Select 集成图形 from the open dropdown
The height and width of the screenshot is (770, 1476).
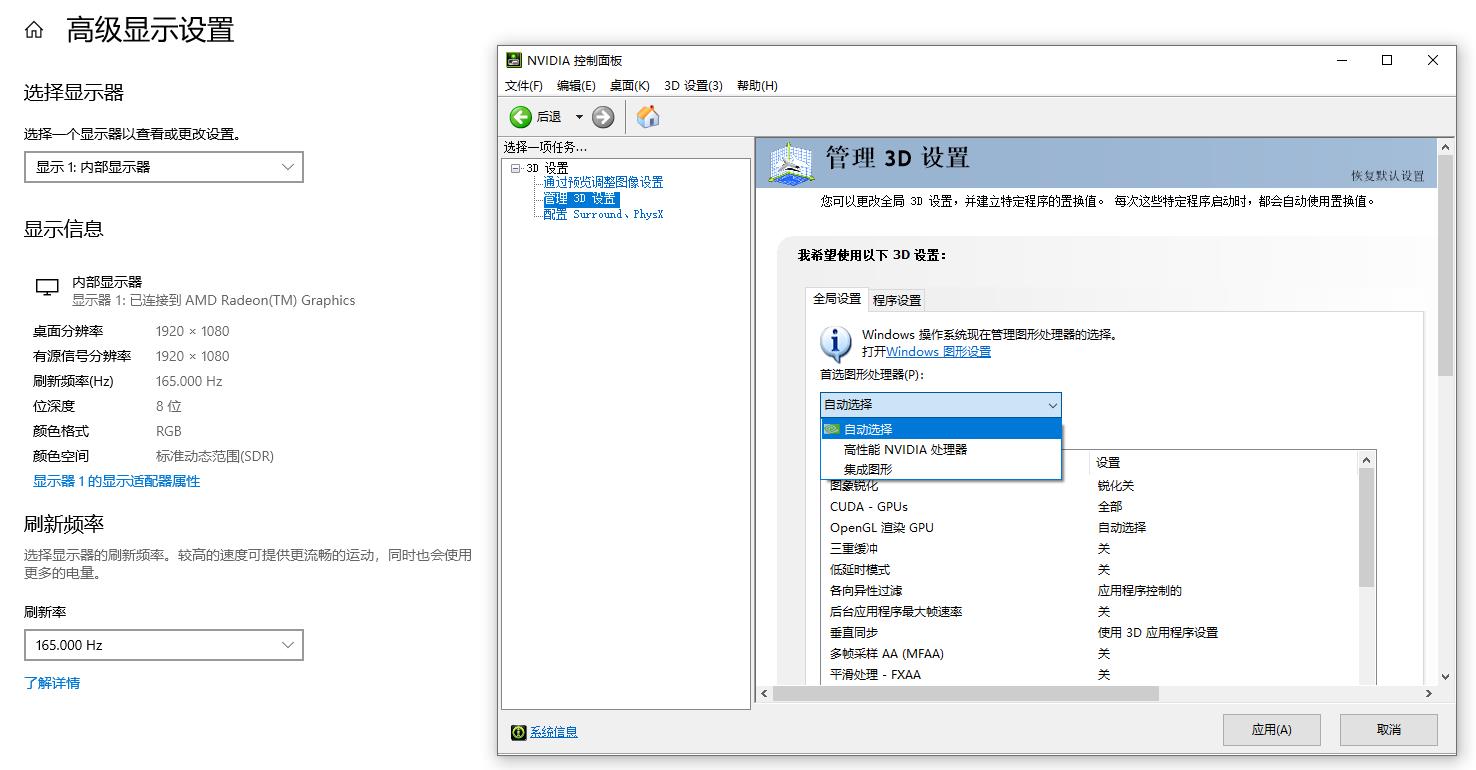click(x=869, y=467)
